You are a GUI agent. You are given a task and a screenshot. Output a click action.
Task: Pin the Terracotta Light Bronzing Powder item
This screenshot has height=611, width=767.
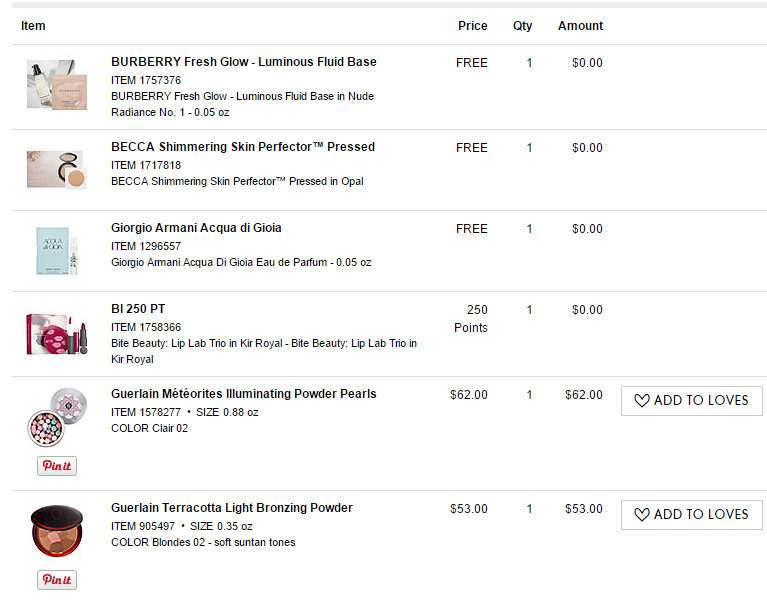[57, 580]
